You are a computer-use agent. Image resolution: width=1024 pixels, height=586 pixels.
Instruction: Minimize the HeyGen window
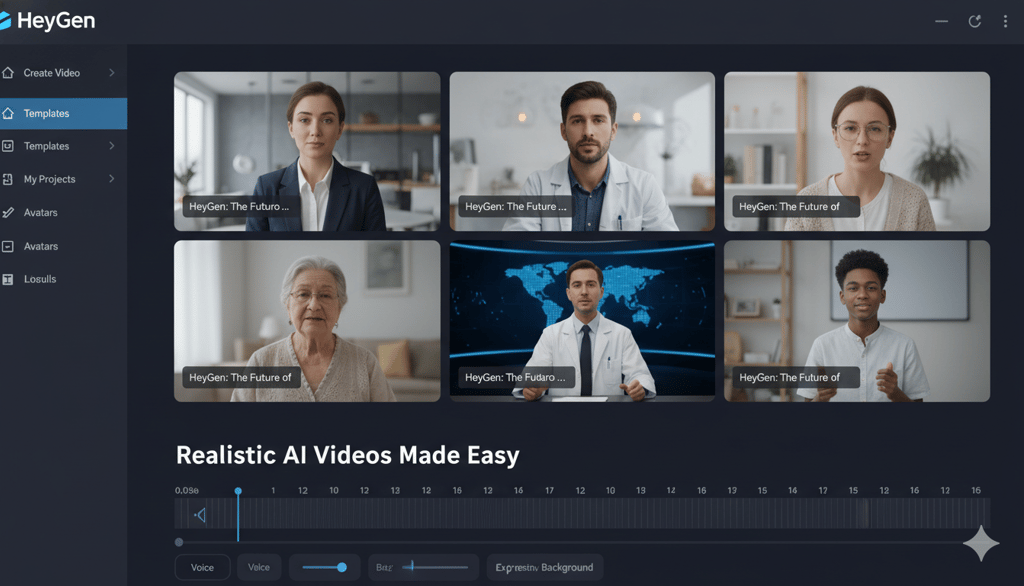(941, 22)
